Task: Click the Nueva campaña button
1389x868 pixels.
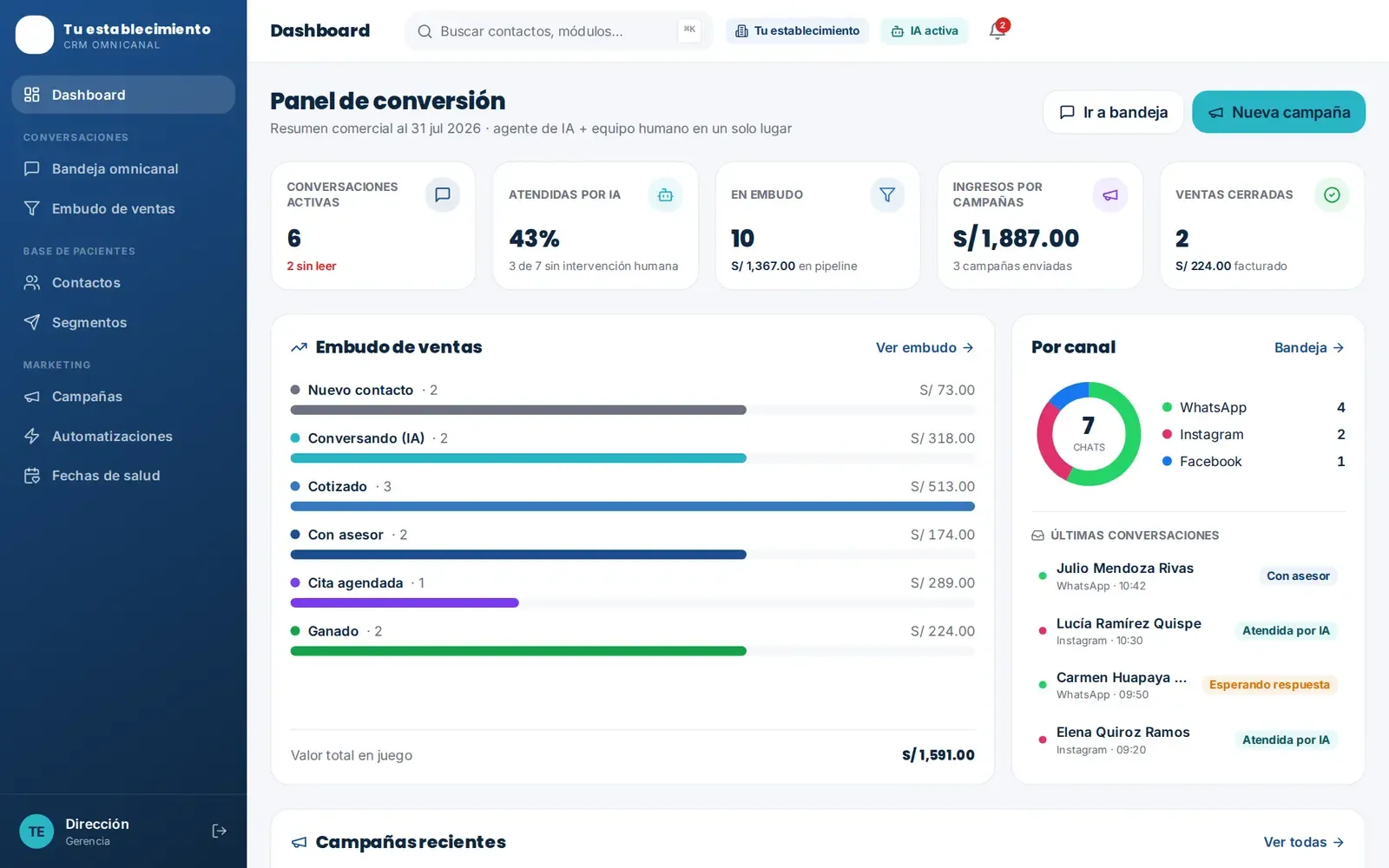Action: pos(1279,112)
